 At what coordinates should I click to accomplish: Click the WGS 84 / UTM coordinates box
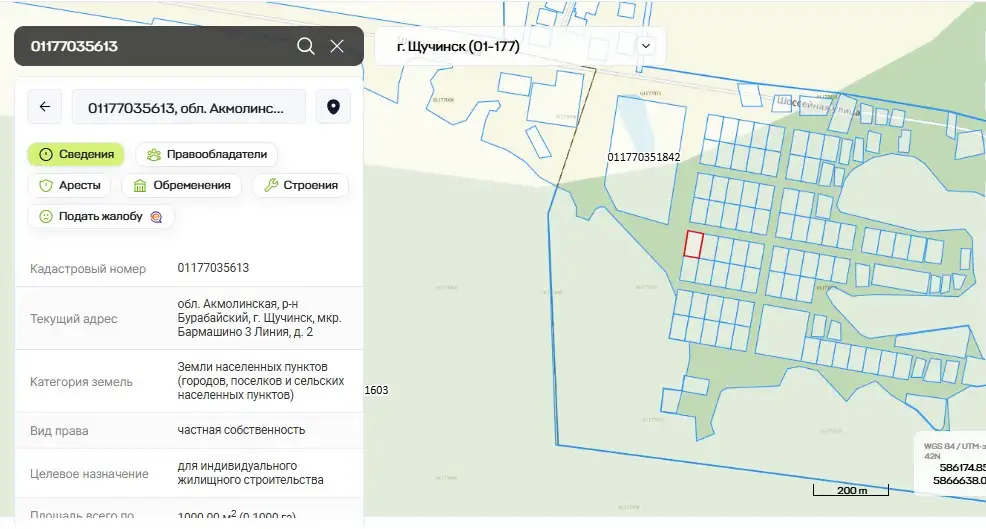pos(952,461)
